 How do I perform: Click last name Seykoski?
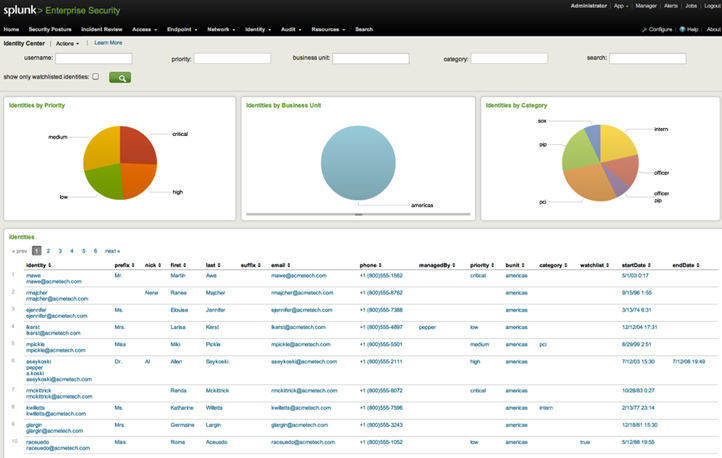[217, 362]
